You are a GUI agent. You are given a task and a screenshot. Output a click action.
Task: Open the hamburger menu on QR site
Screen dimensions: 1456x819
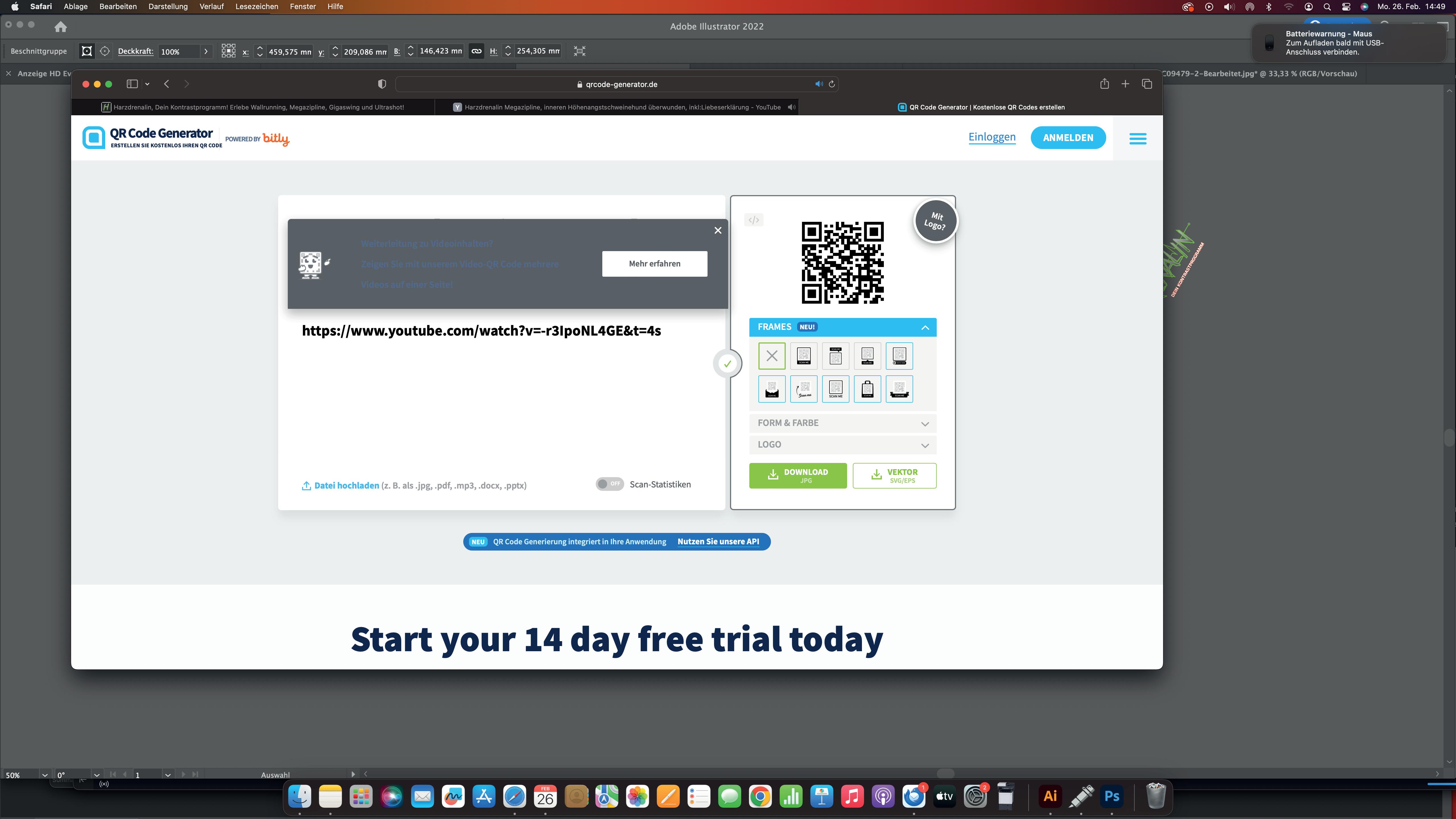point(1138,138)
